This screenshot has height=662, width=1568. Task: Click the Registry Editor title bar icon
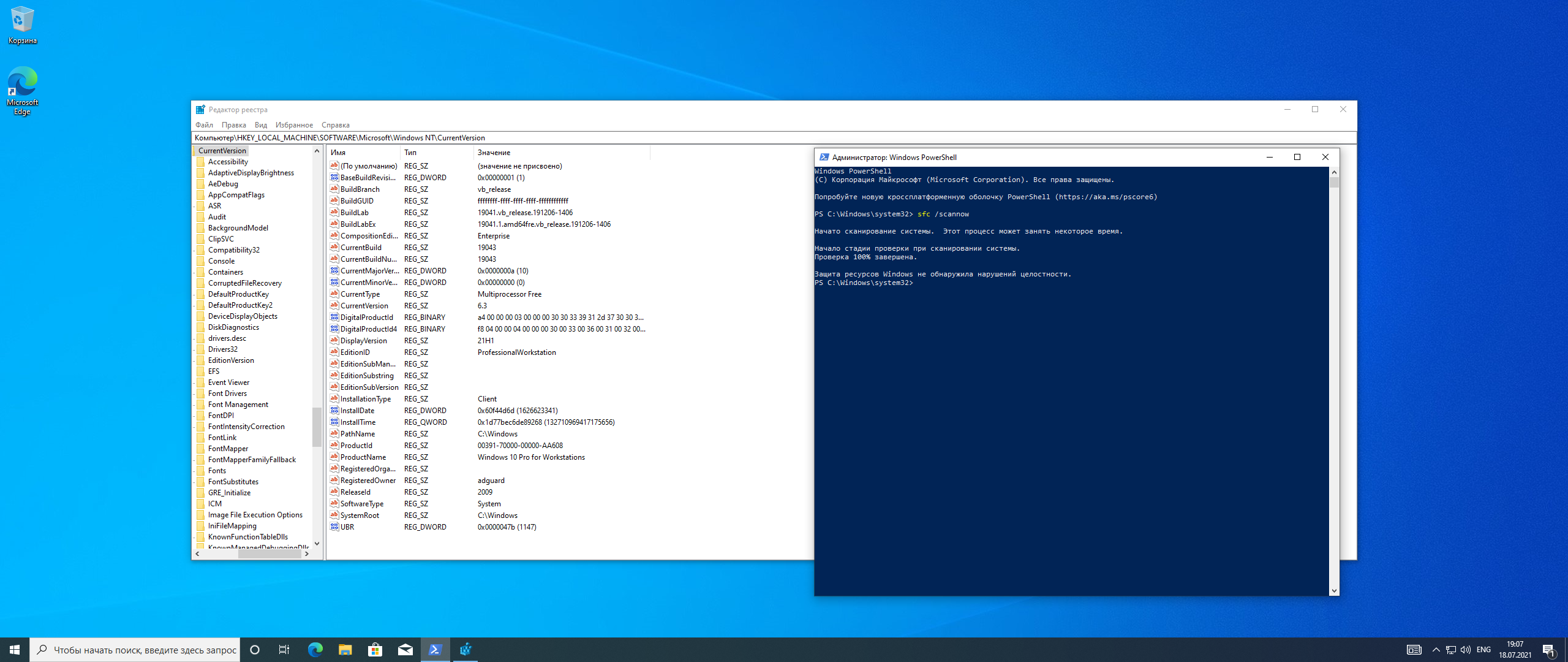[200, 110]
